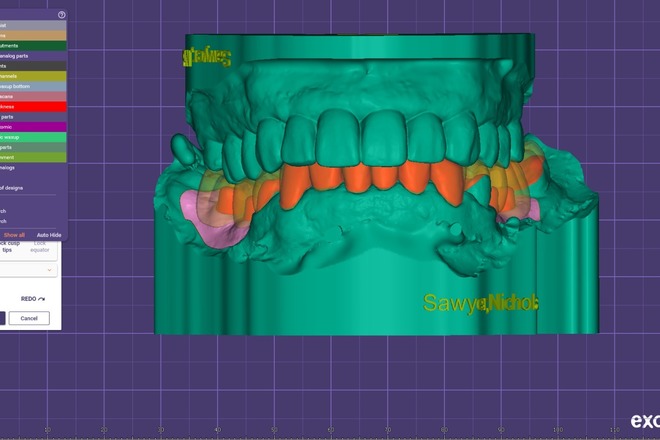The image size is (660, 440).
Task: Click the yellow text on upper model base
Action: click(x=208, y=57)
